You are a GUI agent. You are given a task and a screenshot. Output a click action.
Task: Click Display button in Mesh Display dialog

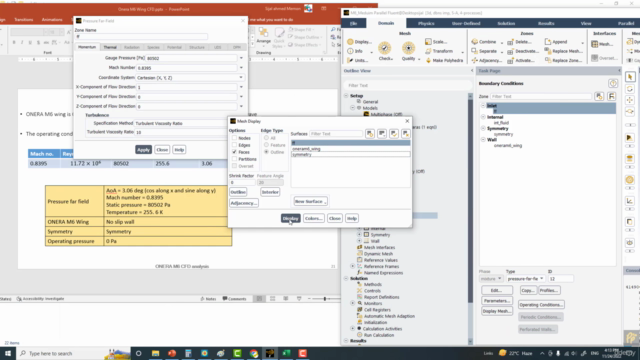[291, 218]
